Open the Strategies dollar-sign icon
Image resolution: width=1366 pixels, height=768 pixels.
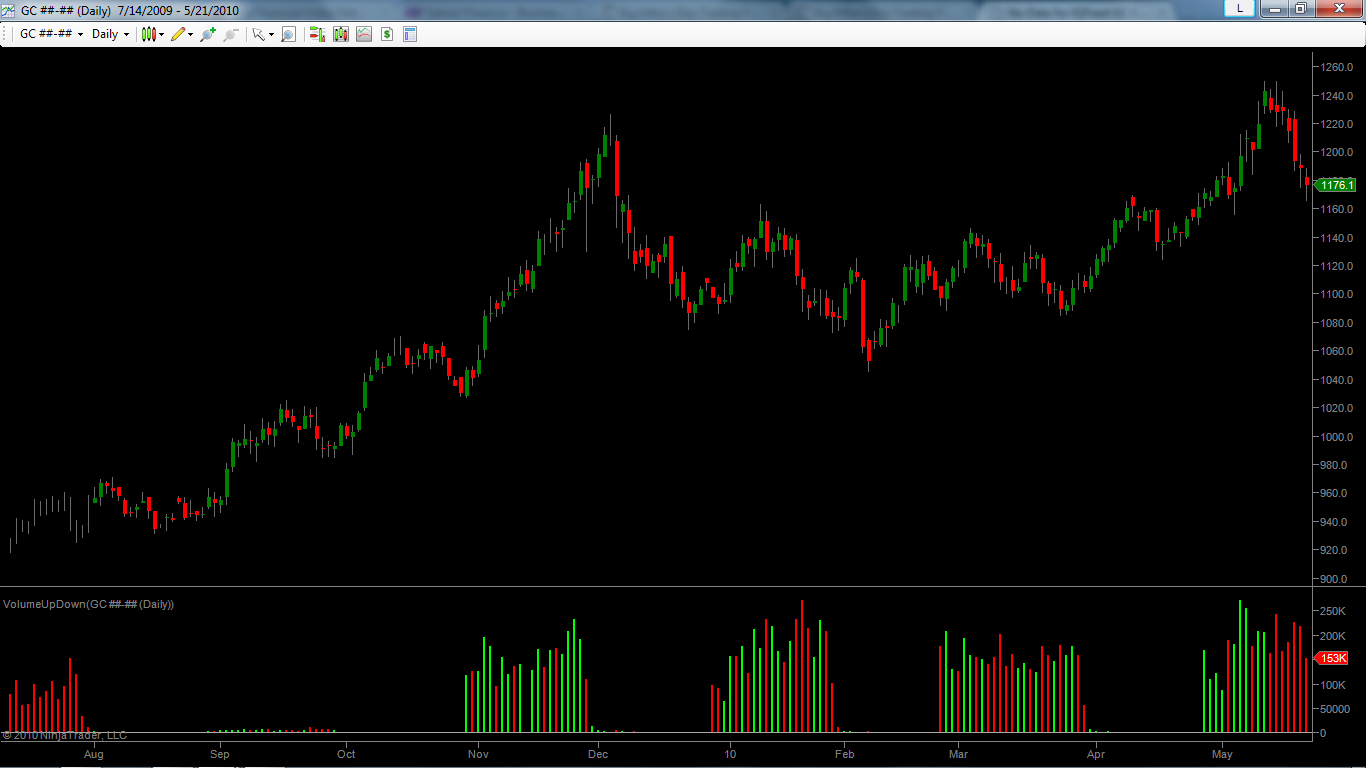pyautogui.click(x=387, y=34)
